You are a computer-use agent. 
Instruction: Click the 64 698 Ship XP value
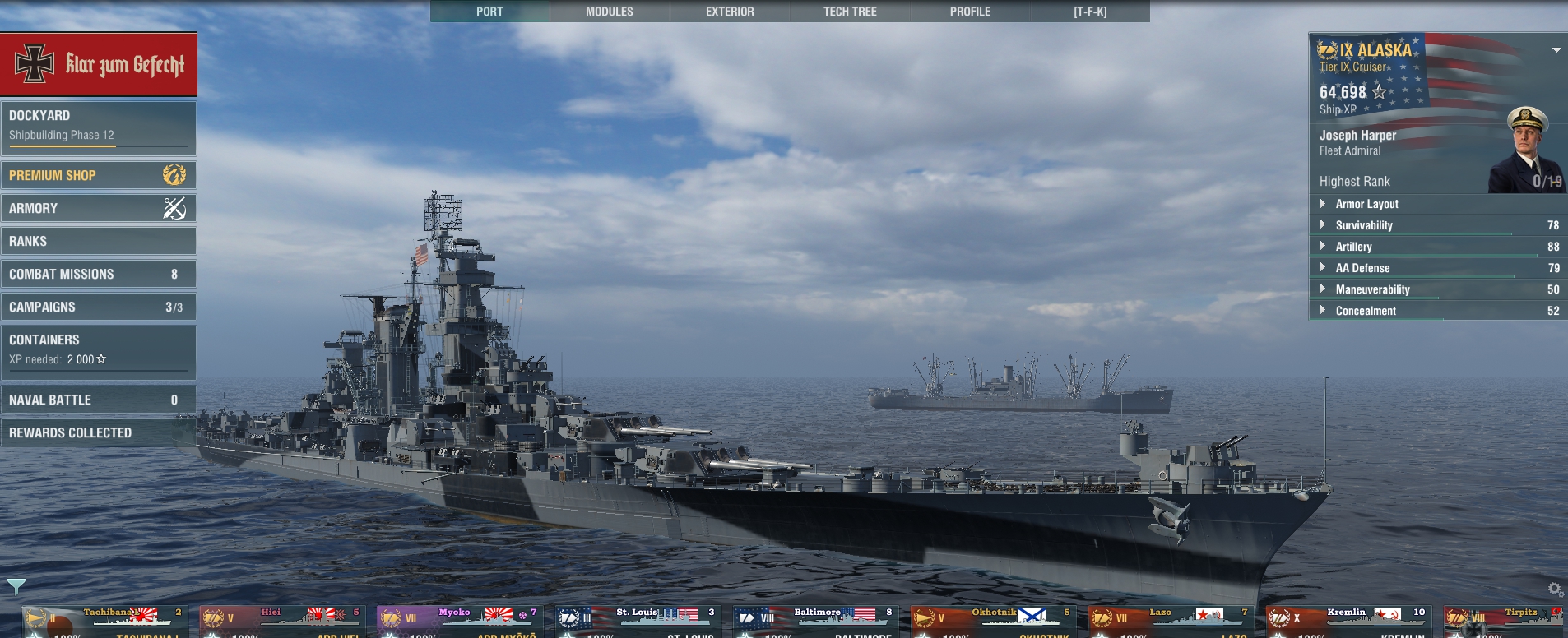click(x=1343, y=91)
